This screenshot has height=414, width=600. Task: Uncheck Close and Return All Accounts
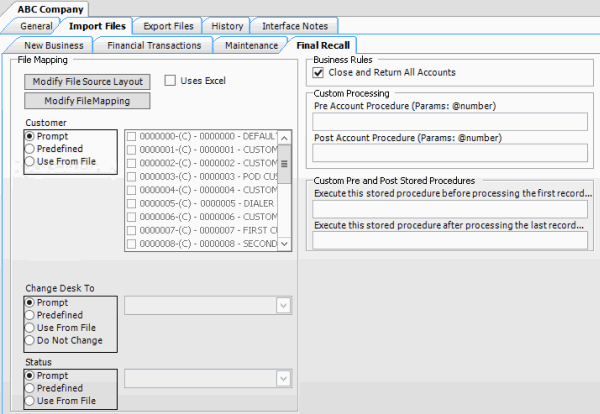point(319,73)
